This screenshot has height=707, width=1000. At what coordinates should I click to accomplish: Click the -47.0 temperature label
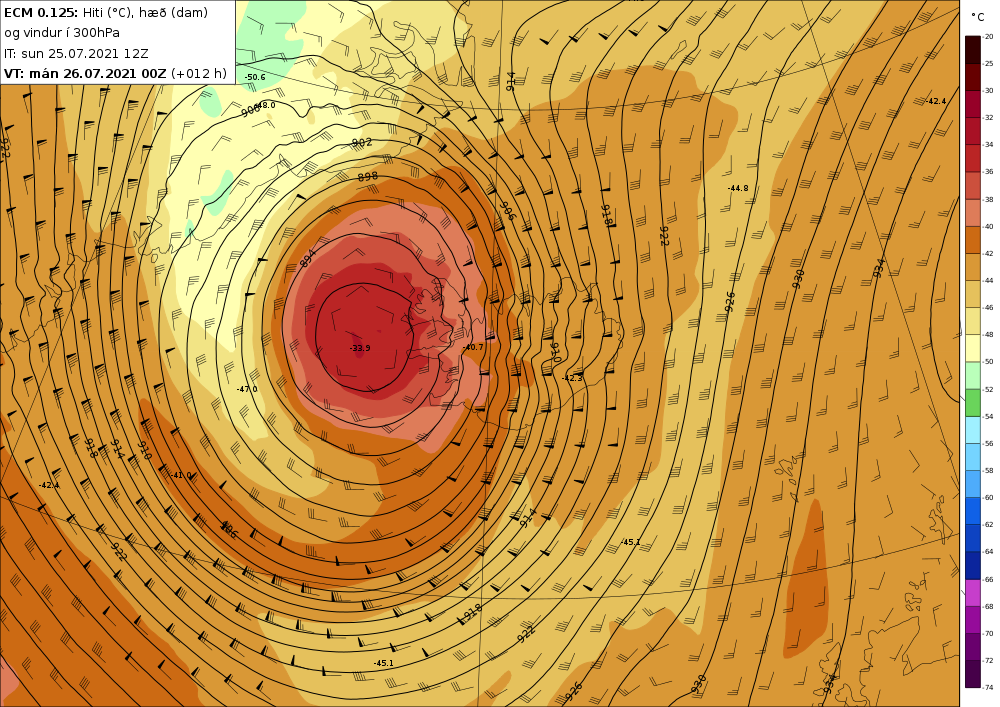247,389
